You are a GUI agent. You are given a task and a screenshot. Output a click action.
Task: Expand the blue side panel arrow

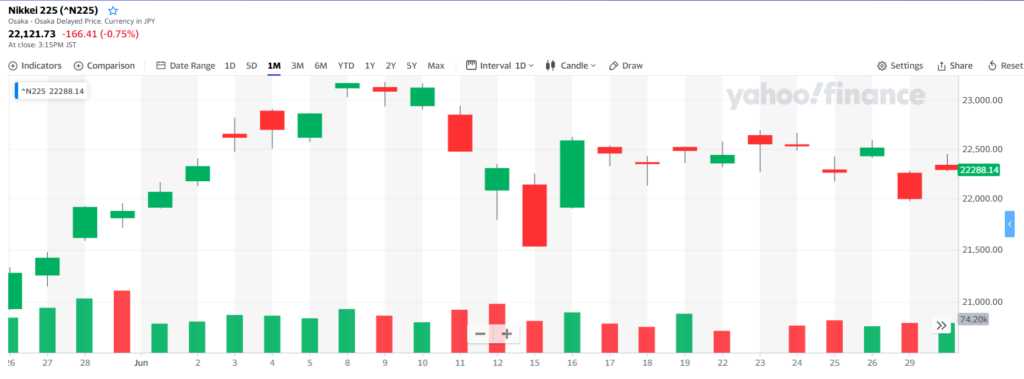pos(1010,224)
